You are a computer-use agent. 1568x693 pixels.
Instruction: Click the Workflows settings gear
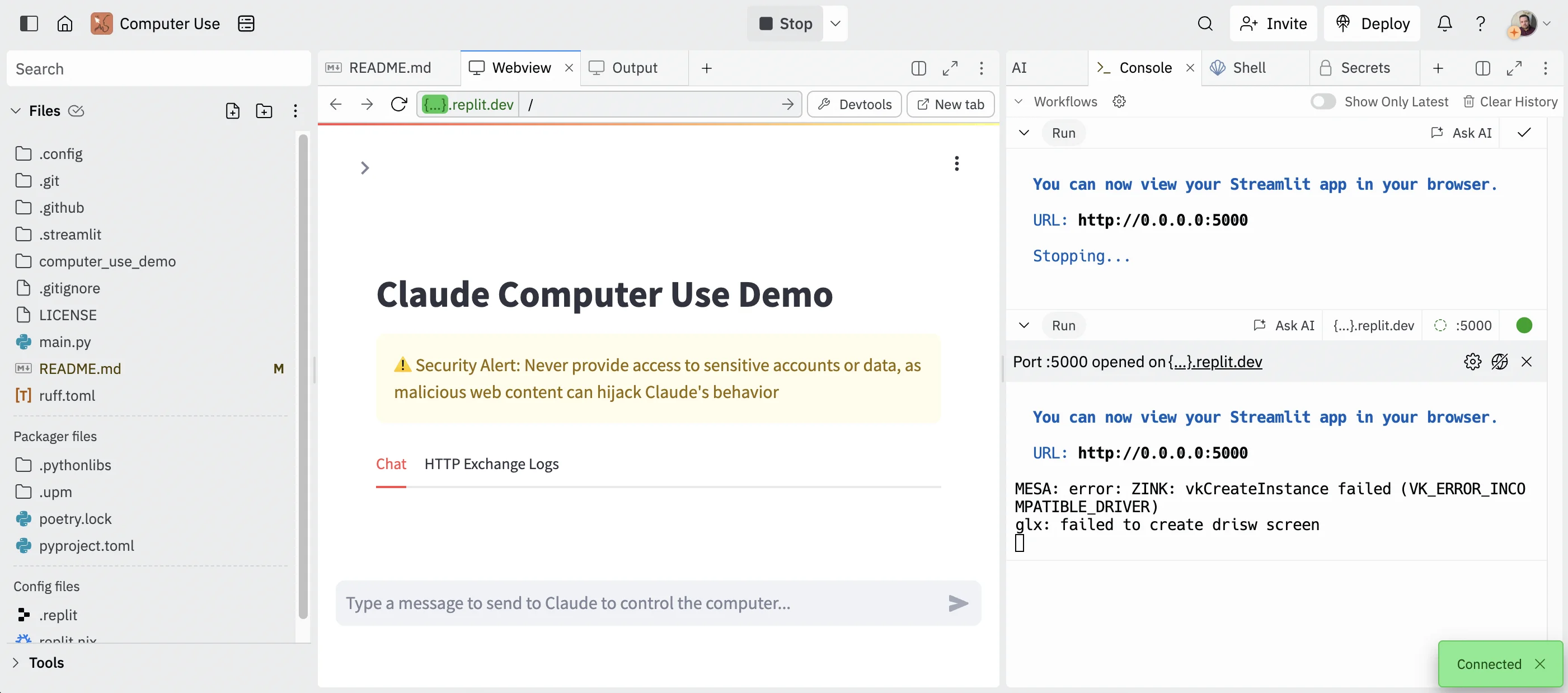[1119, 102]
